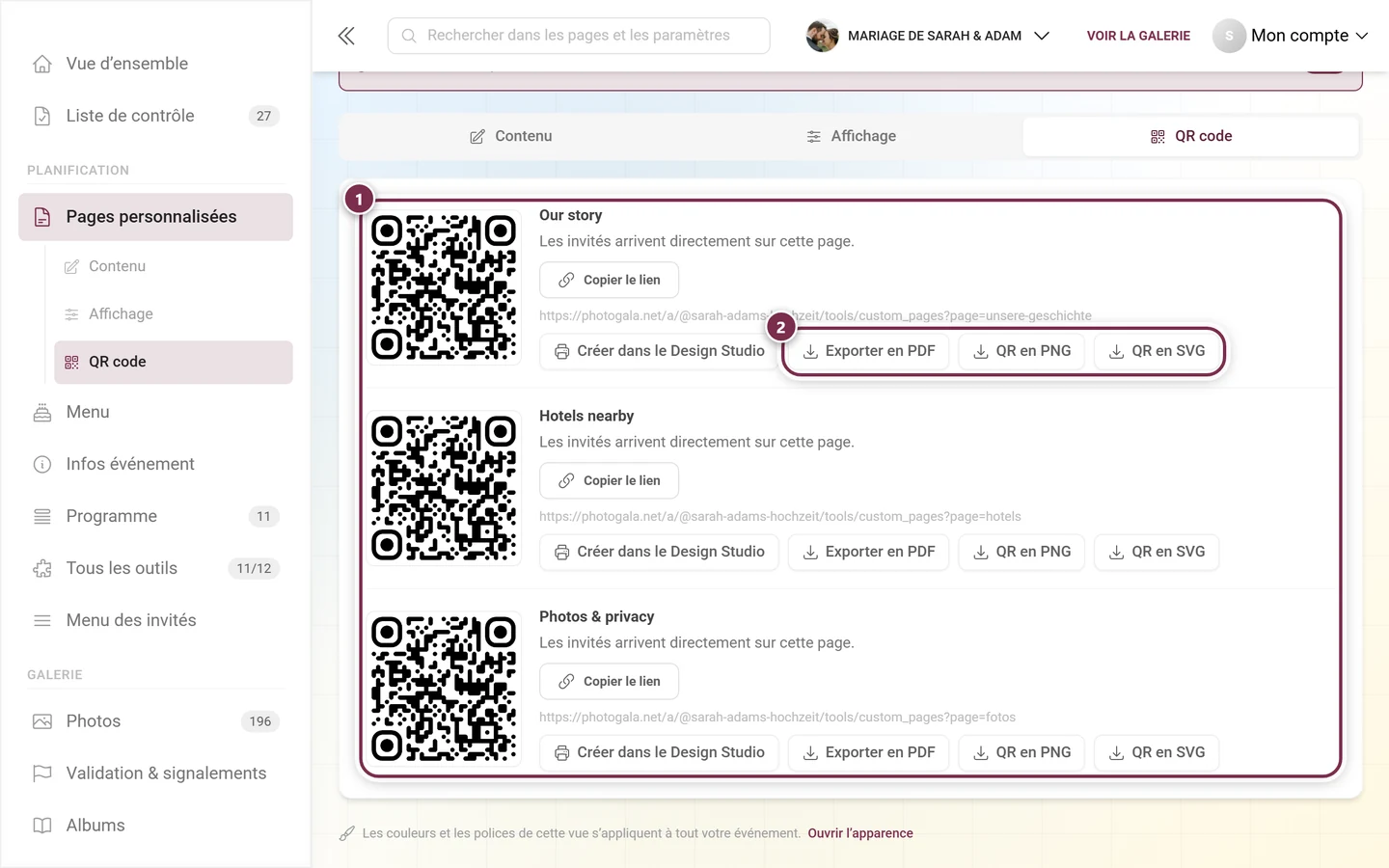Screen dimensions: 1389x868
Task: Expand Mariage de Sarah & Adam event dropdown
Action: pos(928,36)
